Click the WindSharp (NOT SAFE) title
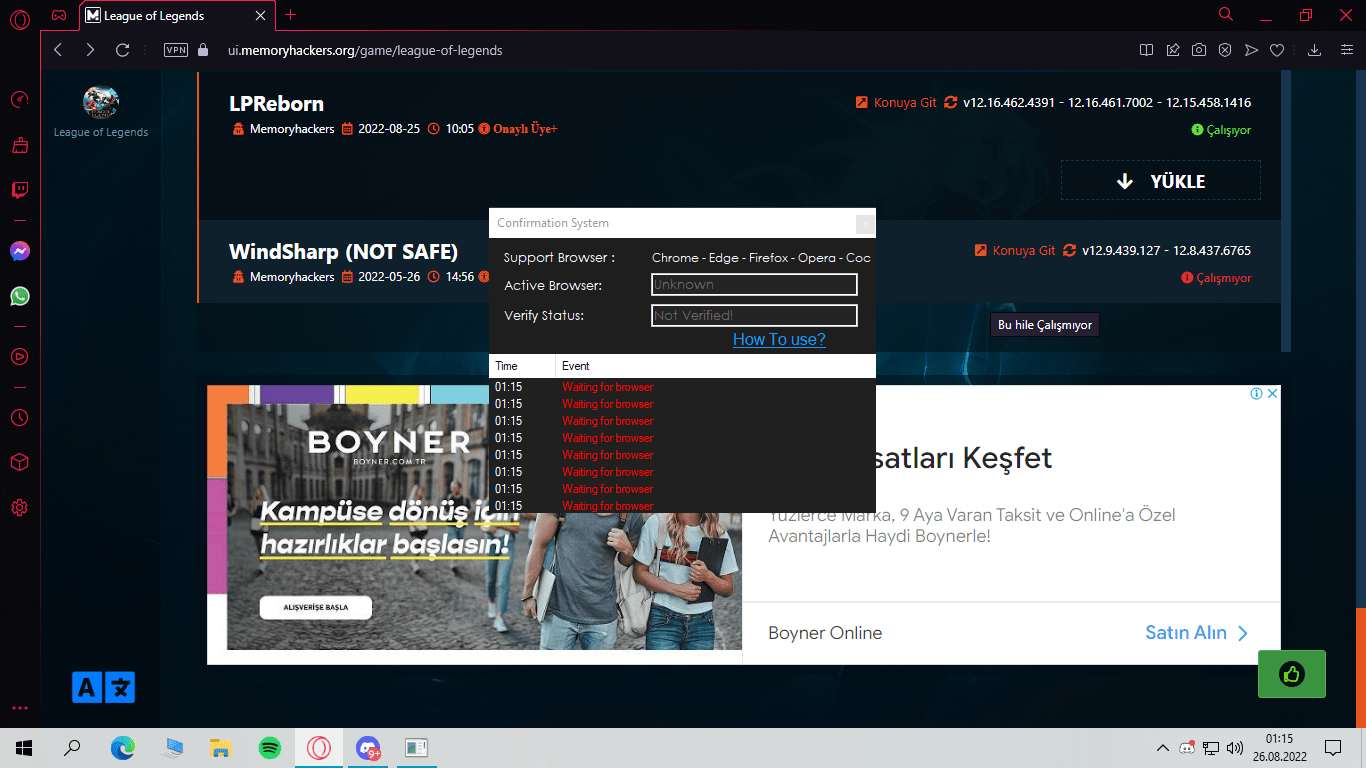This screenshot has height=768, width=1366. click(343, 252)
